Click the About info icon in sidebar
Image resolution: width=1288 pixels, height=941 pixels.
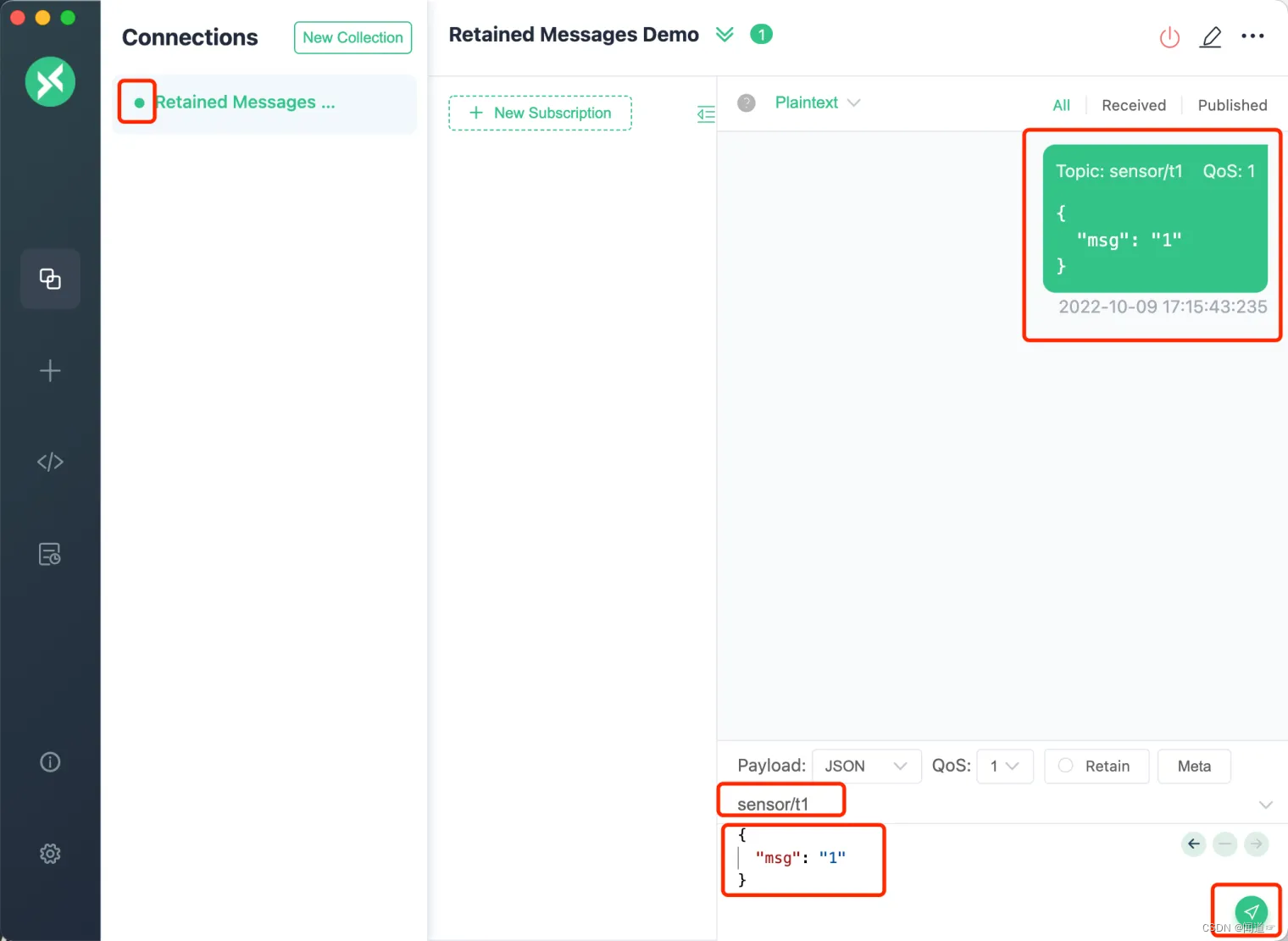pos(50,761)
